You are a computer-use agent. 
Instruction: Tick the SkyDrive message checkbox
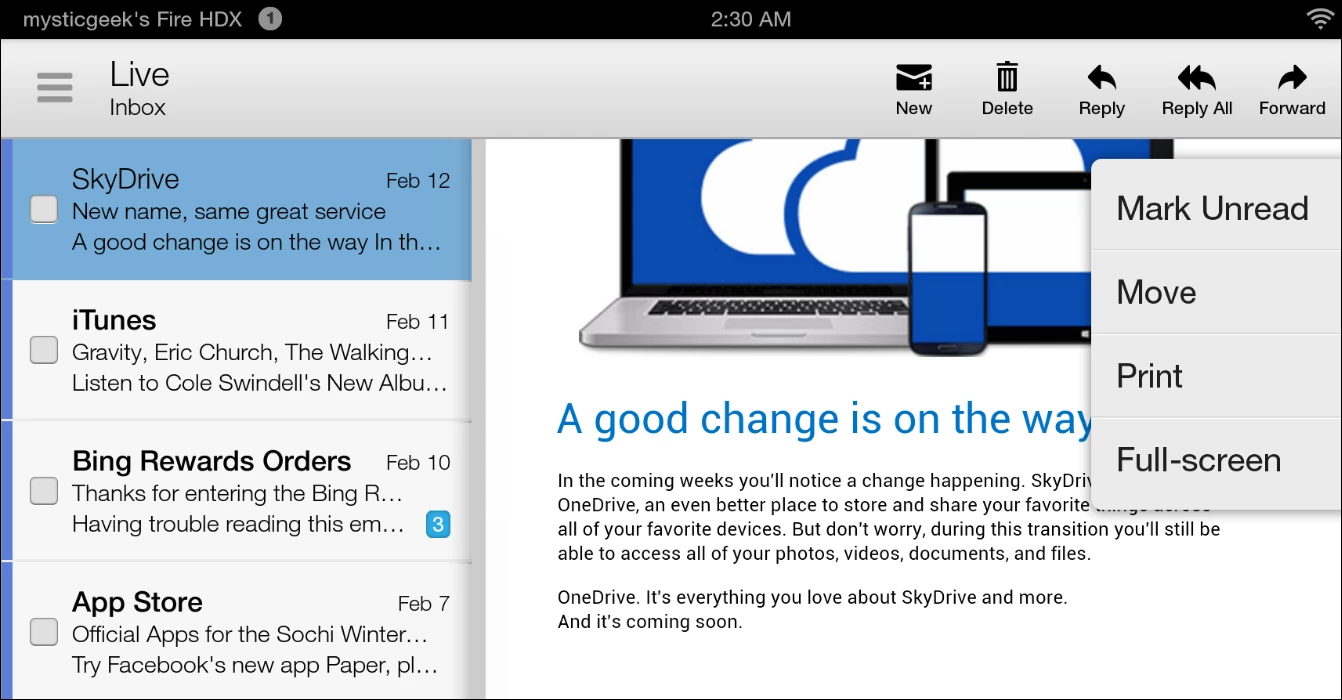tap(44, 209)
